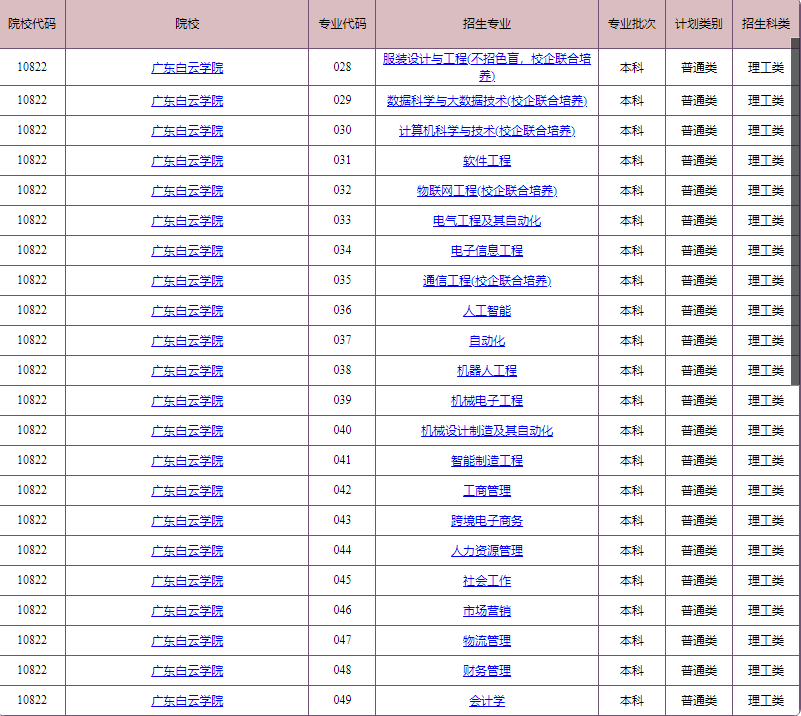Open 广东白云学院 link in row 034
The height and width of the screenshot is (716, 801).
[x=187, y=251]
